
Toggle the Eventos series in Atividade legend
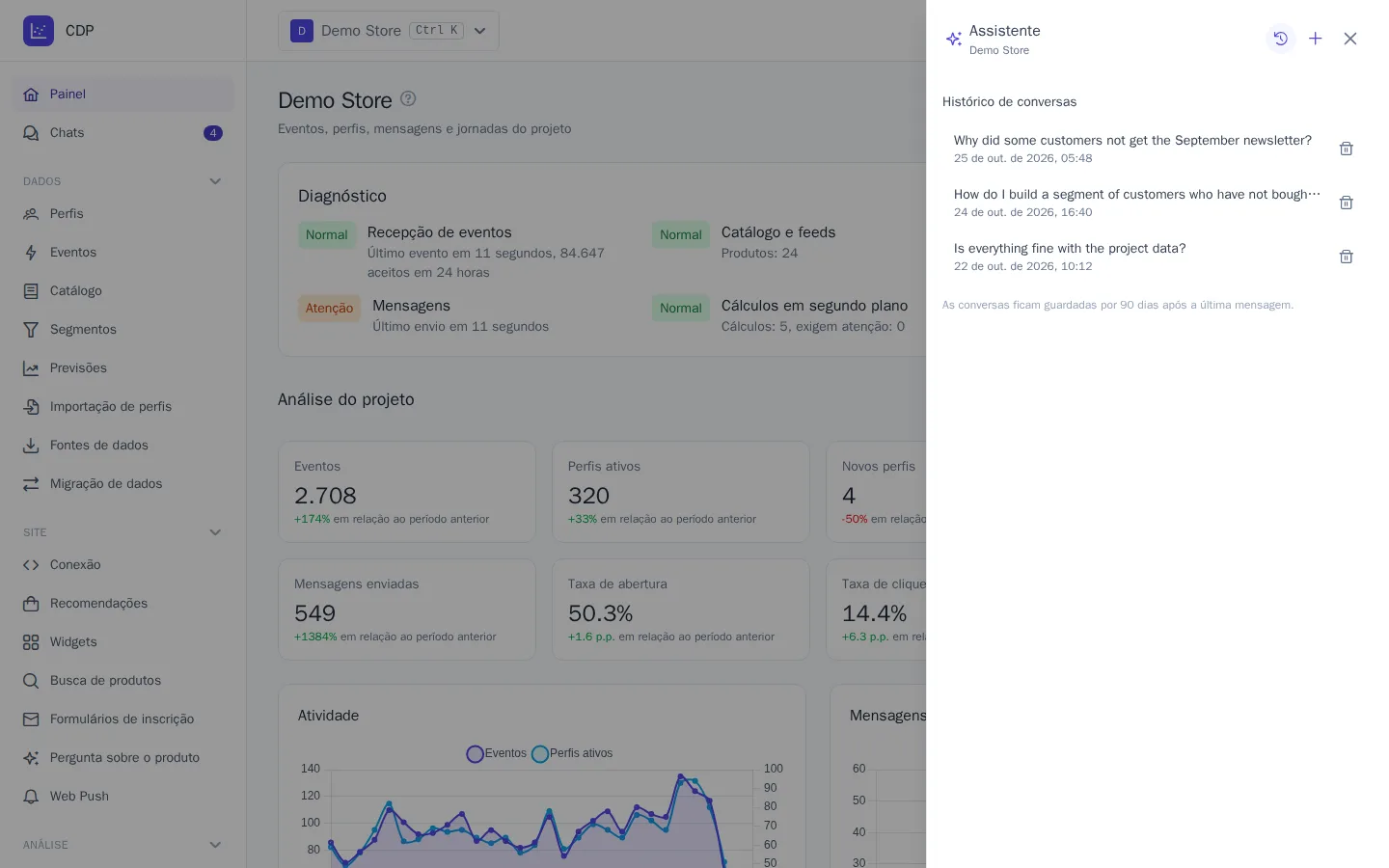click(496, 753)
